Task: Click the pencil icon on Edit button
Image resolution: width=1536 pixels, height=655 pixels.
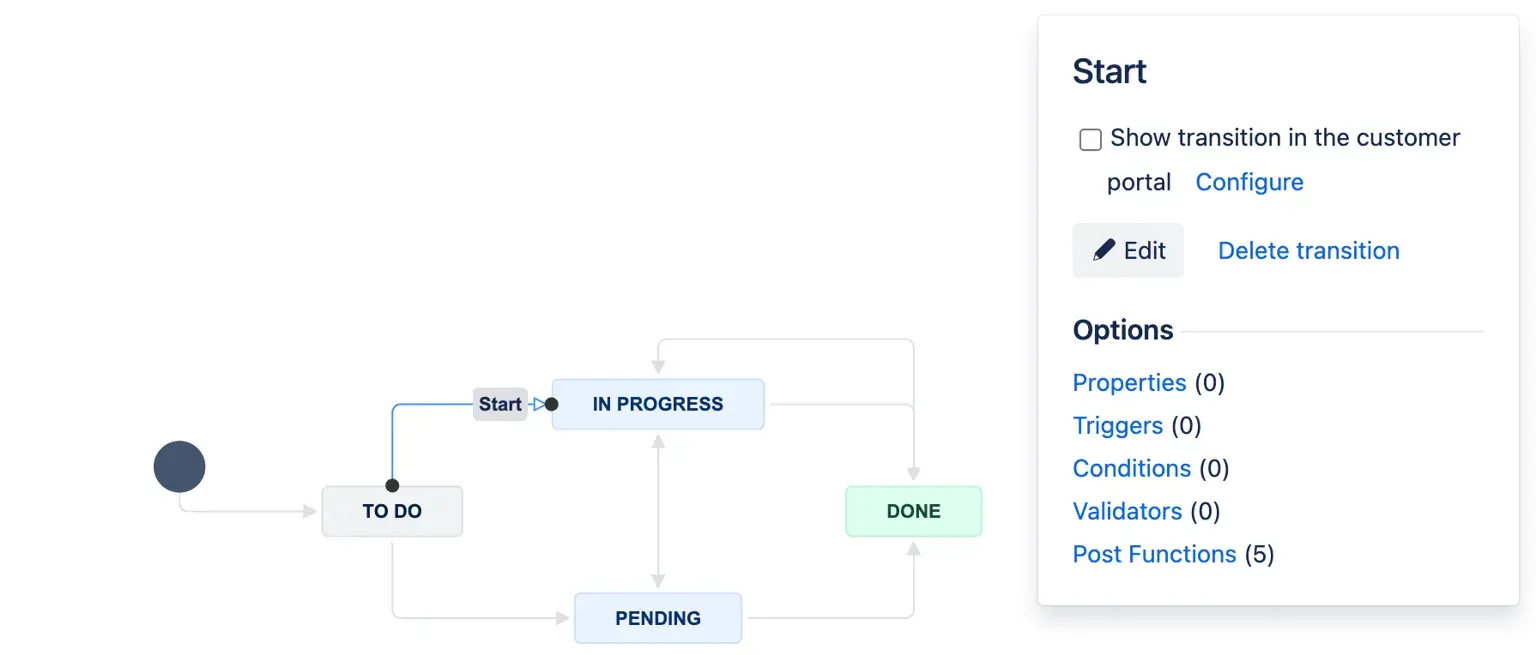Action: click(x=1104, y=250)
